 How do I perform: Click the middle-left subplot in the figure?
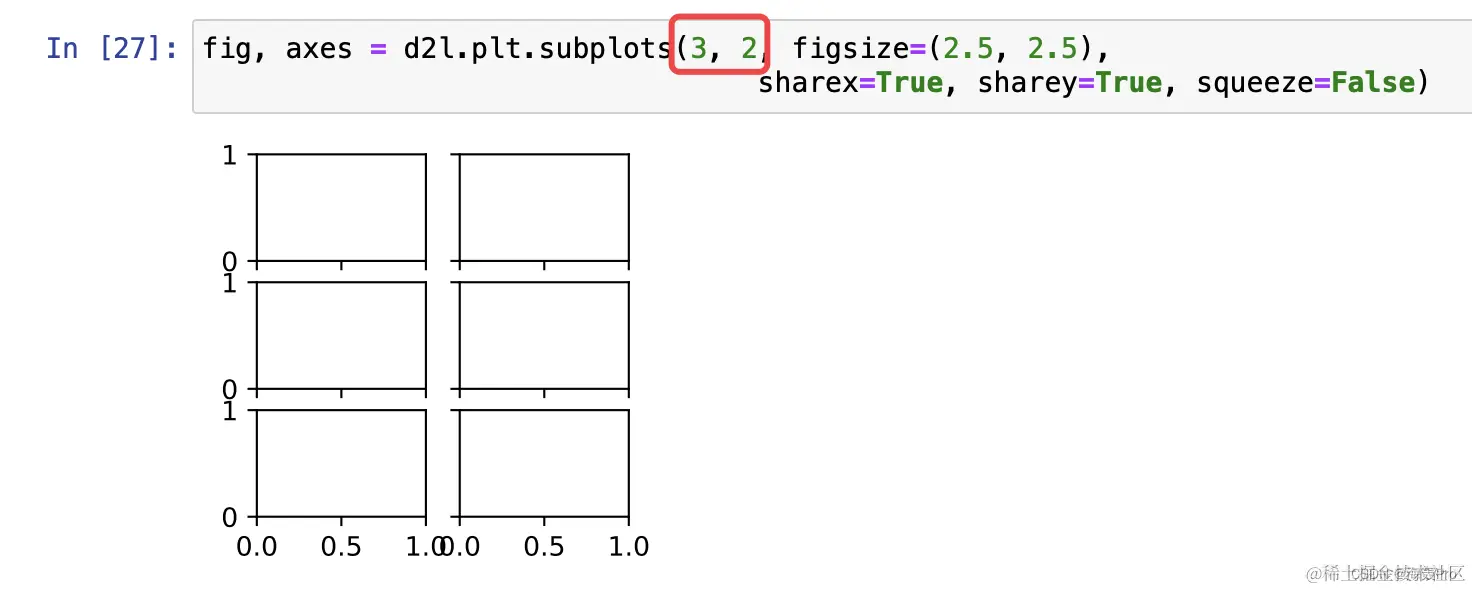point(342,336)
